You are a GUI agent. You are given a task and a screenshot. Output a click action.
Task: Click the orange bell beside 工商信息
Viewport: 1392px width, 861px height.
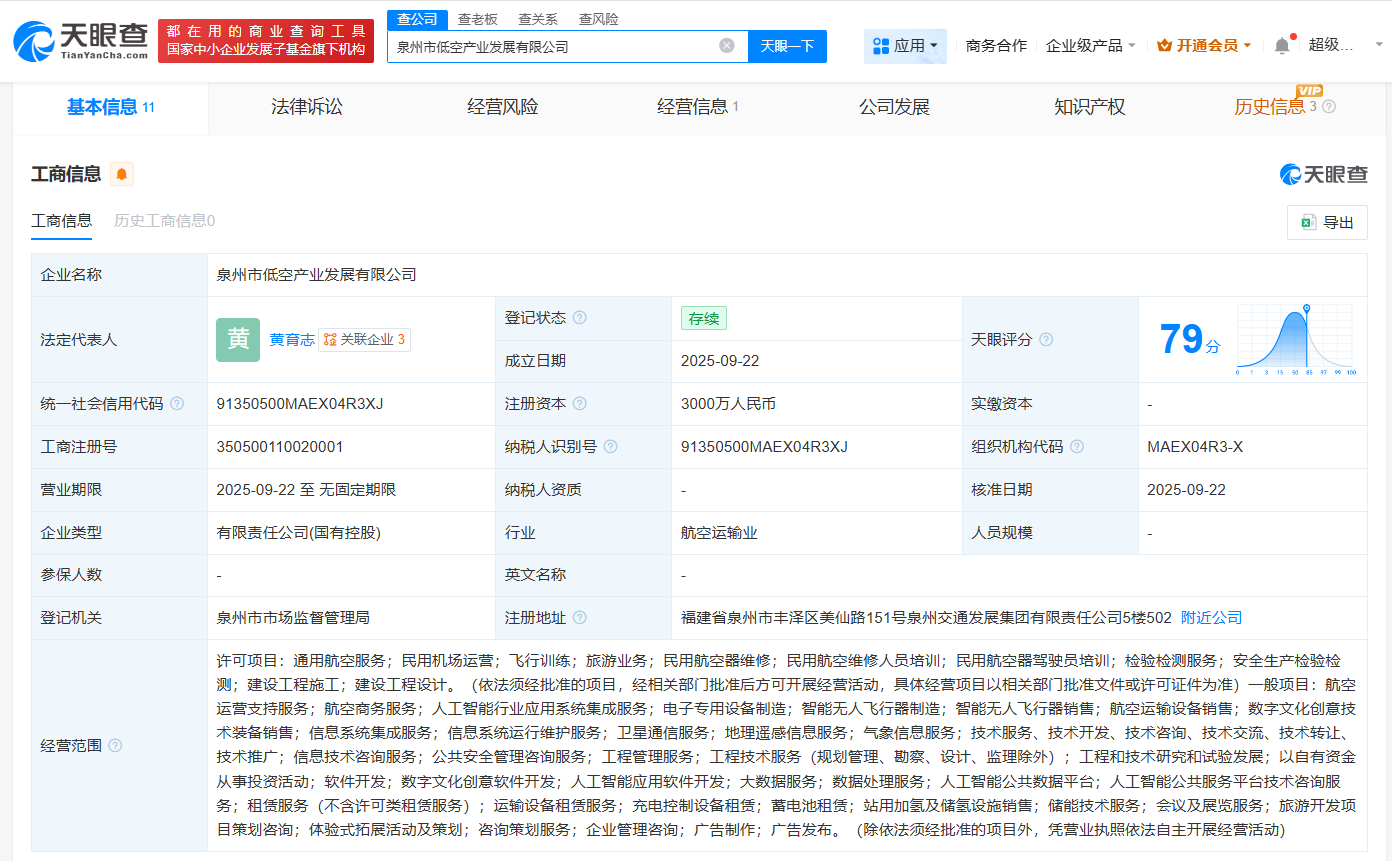pos(121,174)
